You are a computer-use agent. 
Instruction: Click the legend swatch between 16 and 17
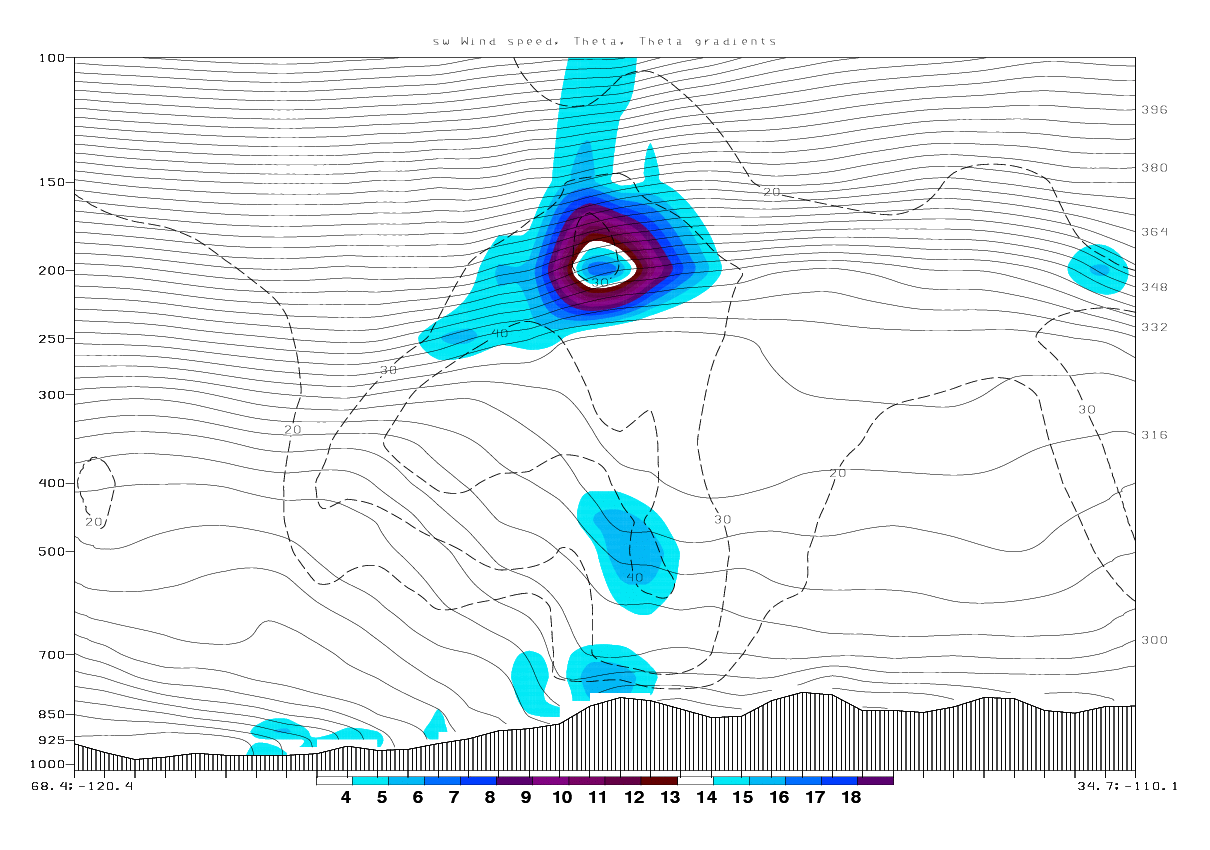point(803,780)
